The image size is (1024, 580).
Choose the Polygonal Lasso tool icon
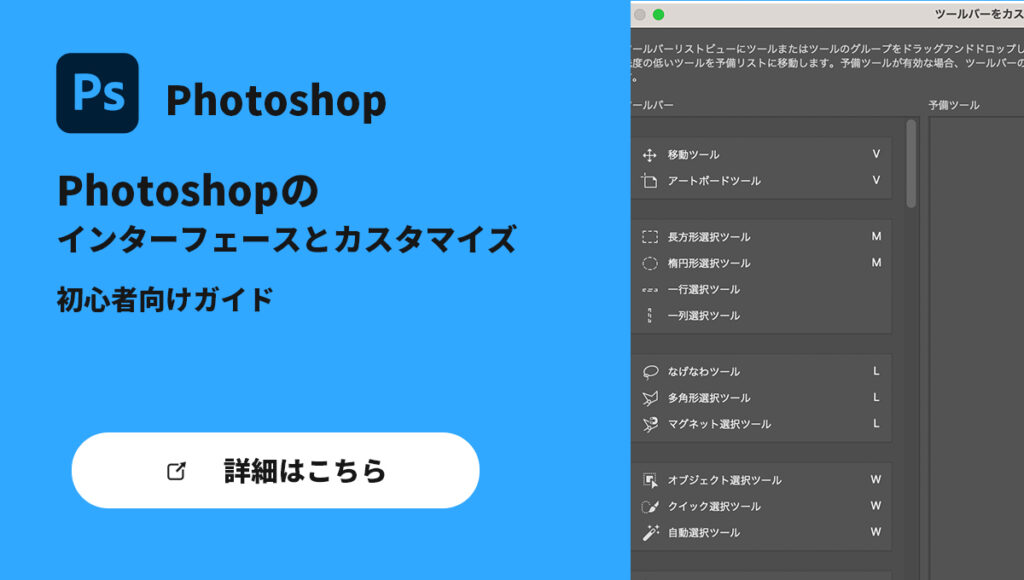click(649, 398)
